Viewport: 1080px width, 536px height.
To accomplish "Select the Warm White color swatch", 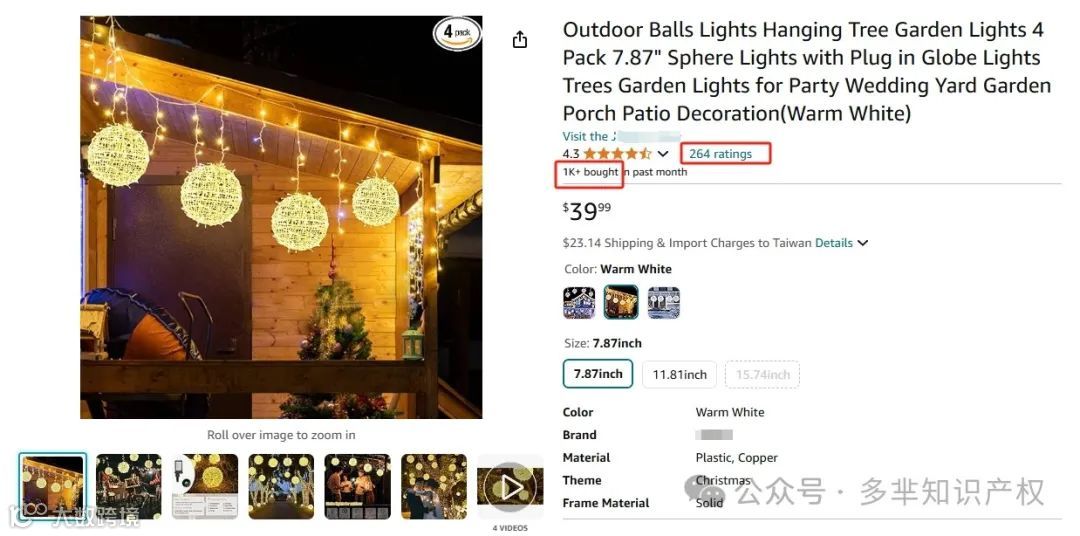I will [x=621, y=302].
